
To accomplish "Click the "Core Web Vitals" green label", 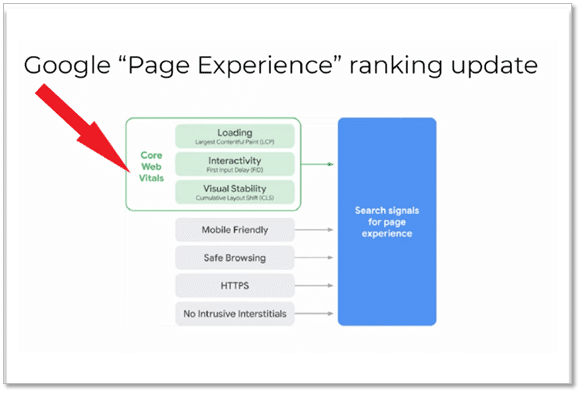I will [x=151, y=167].
